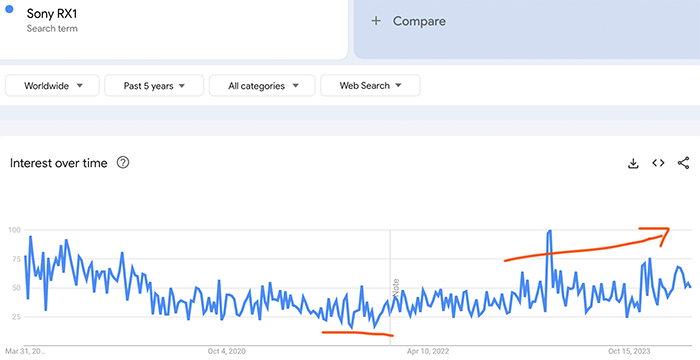Screen dimensions: 700x360
Task: Click the Note marker on chart
Action: pos(396,287)
